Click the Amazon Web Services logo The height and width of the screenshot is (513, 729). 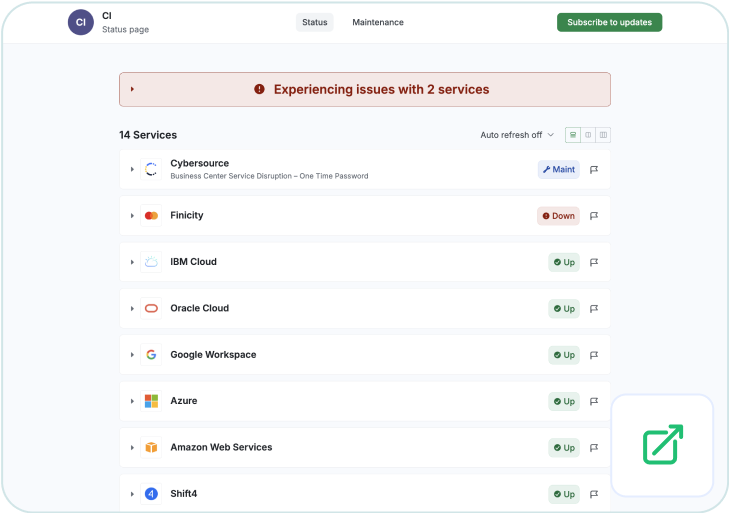pyautogui.click(x=151, y=447)
